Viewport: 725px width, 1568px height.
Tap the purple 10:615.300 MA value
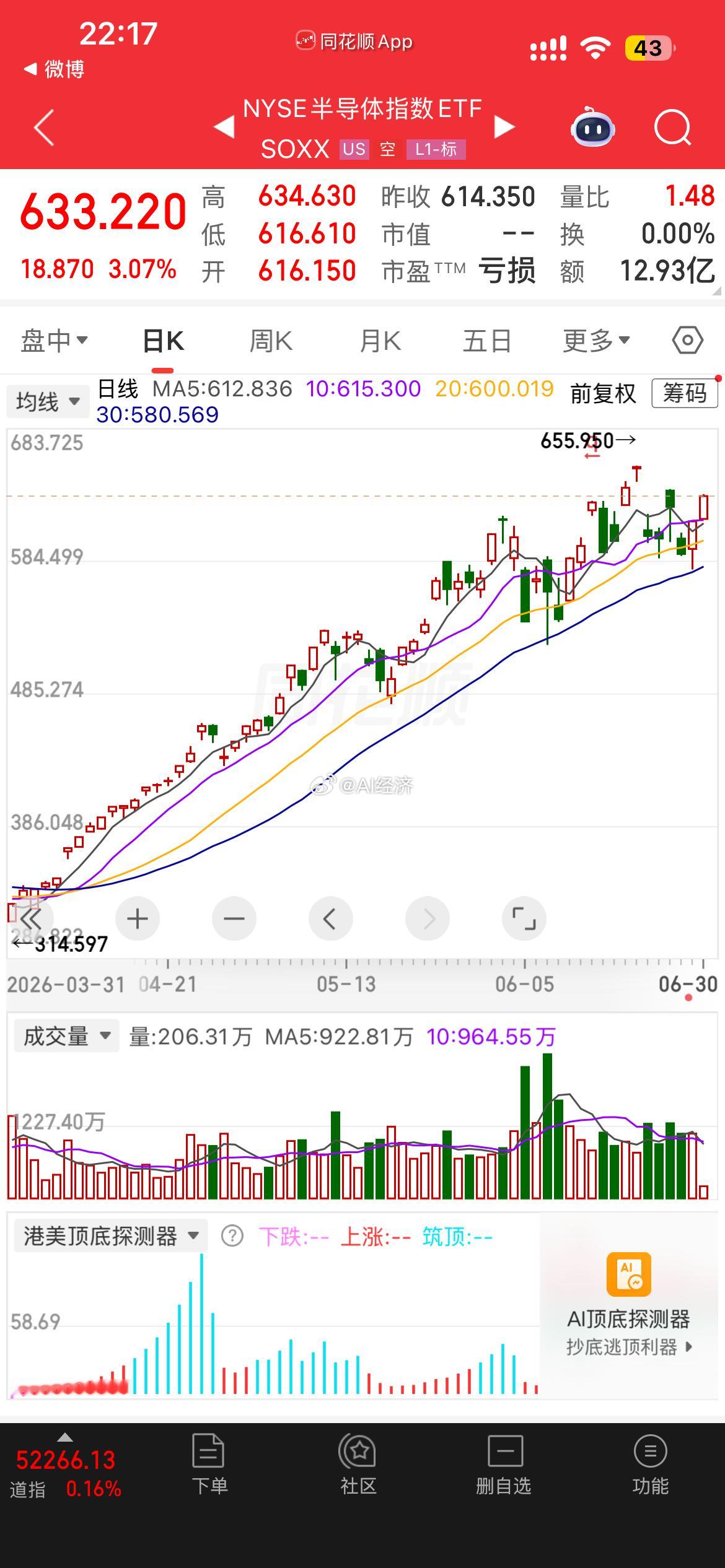[x=363, y=389]
